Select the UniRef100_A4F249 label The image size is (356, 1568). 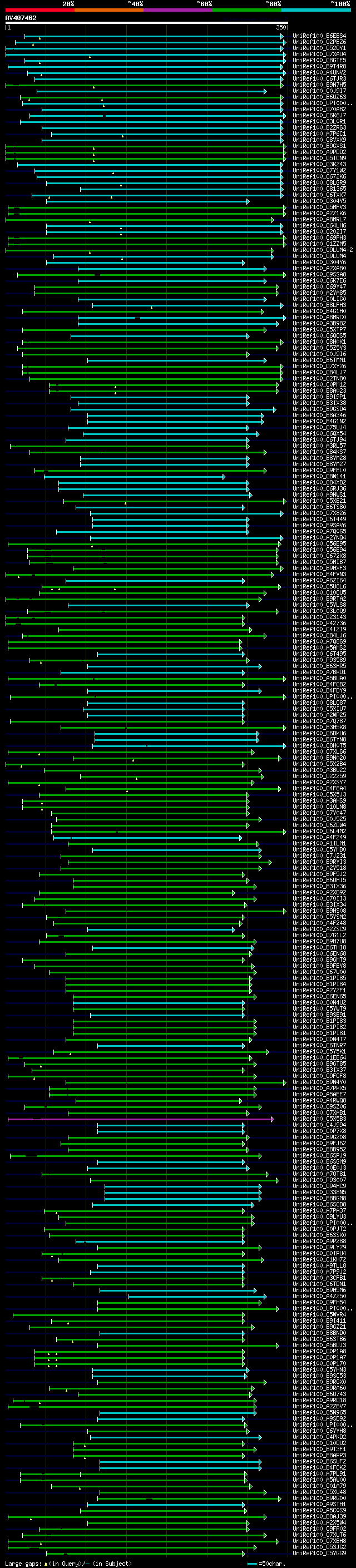pos(319,838)
